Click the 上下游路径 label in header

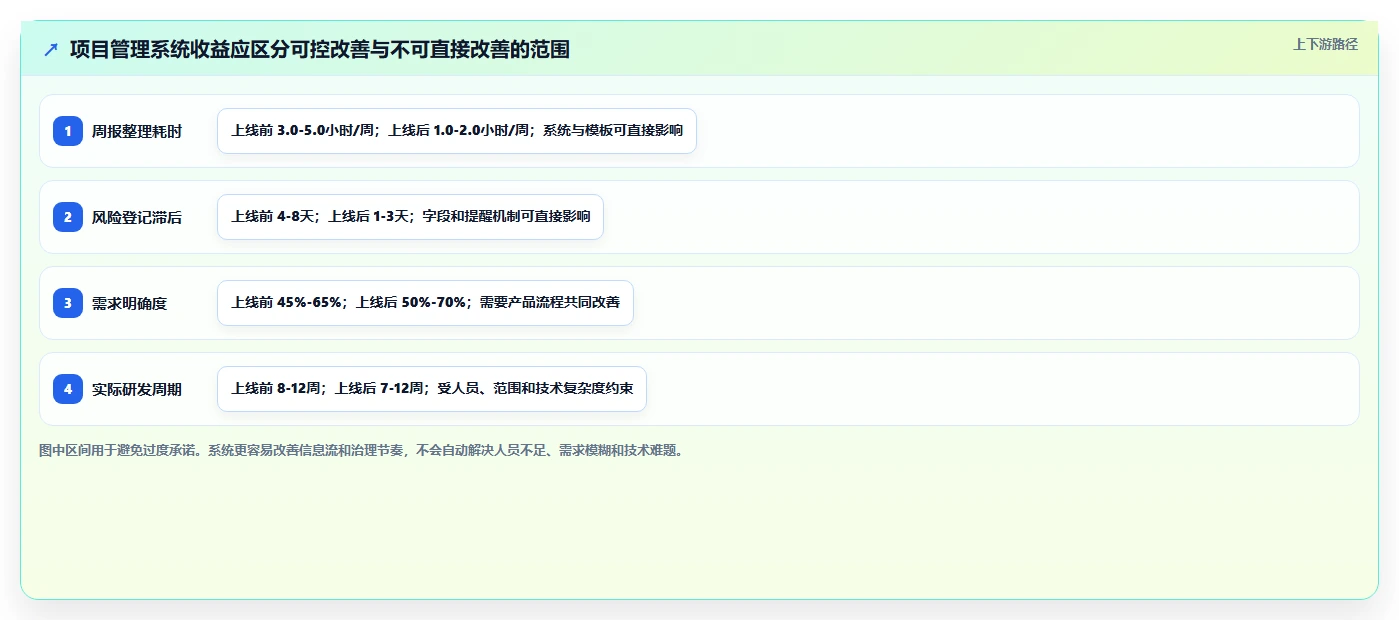click(1325, 44)
